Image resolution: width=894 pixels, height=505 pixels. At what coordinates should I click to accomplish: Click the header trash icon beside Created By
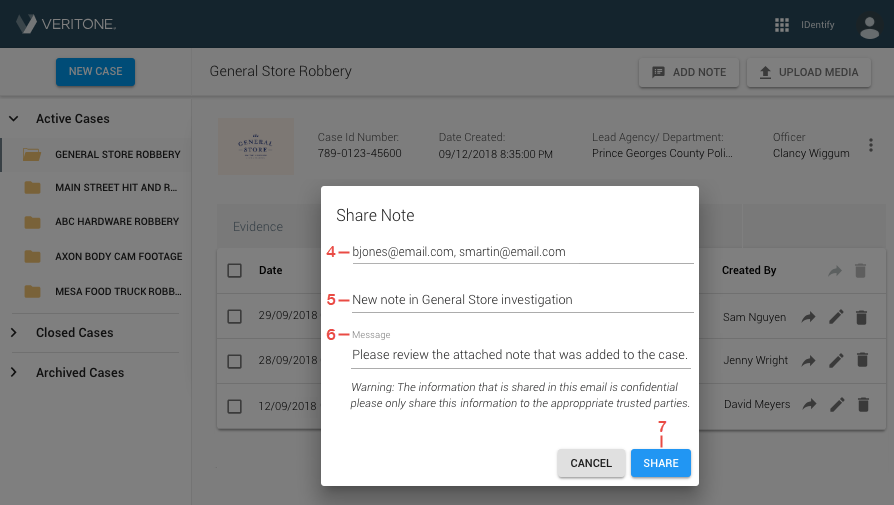point(860,270)
